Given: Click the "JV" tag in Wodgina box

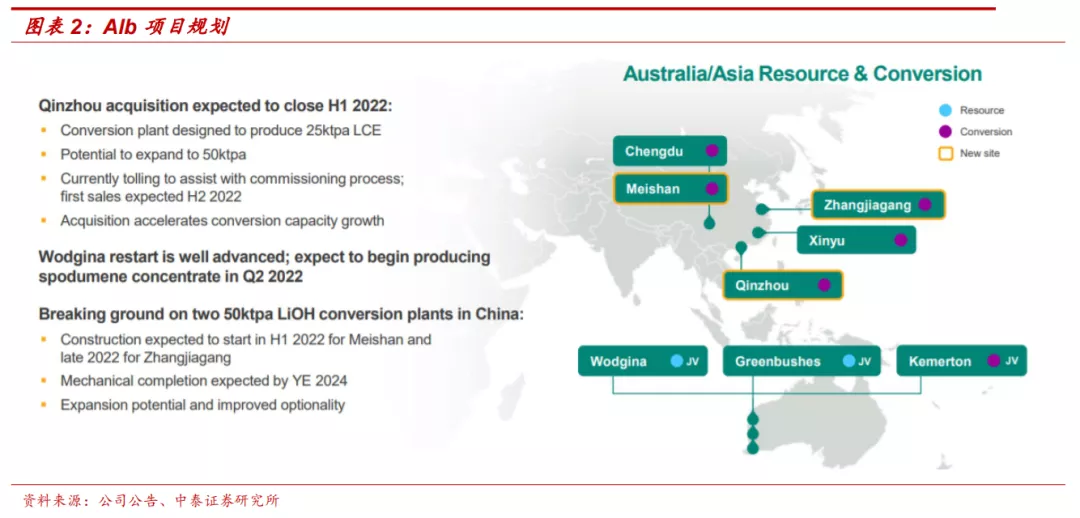Looking at the screenshot, I should [692, 361].
